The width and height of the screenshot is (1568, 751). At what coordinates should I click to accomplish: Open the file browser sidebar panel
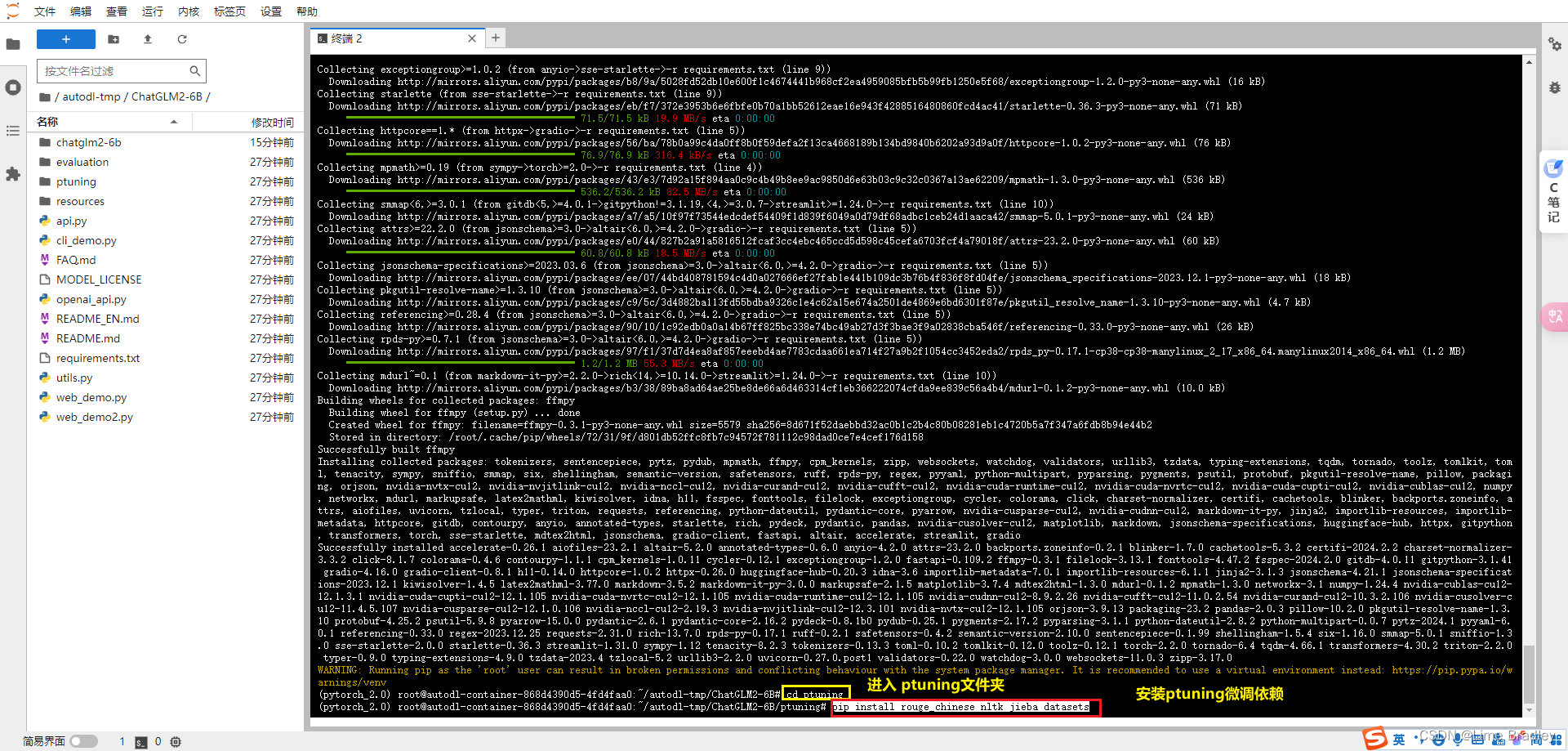click(13, 44)
